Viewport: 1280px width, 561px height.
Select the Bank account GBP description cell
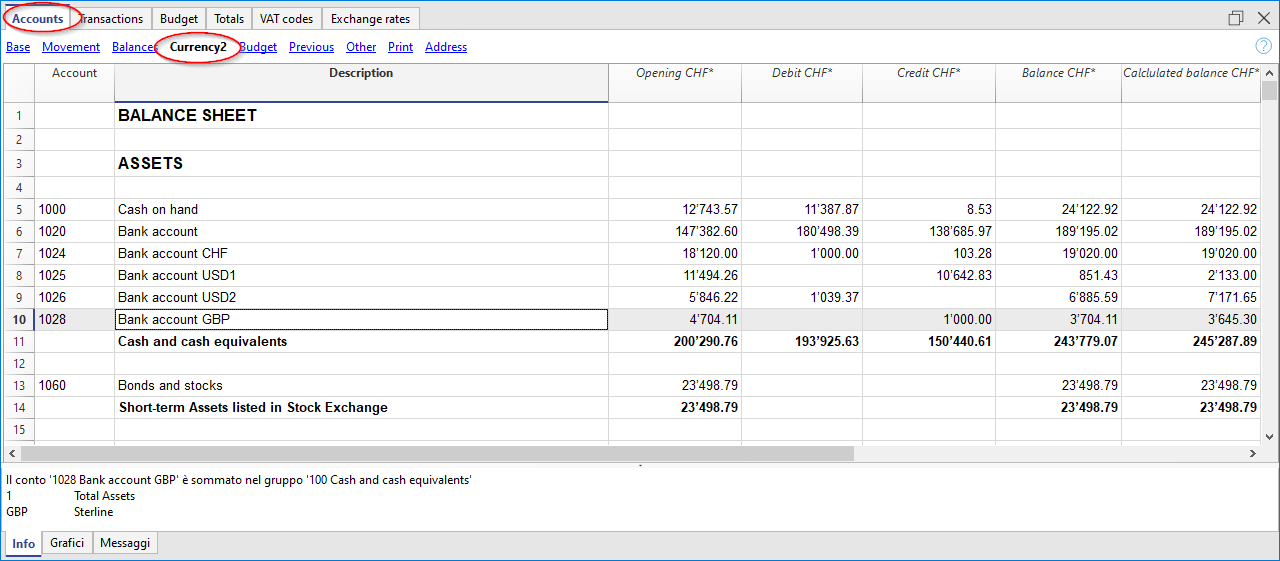pyautogui.click(x=361, y=320)
